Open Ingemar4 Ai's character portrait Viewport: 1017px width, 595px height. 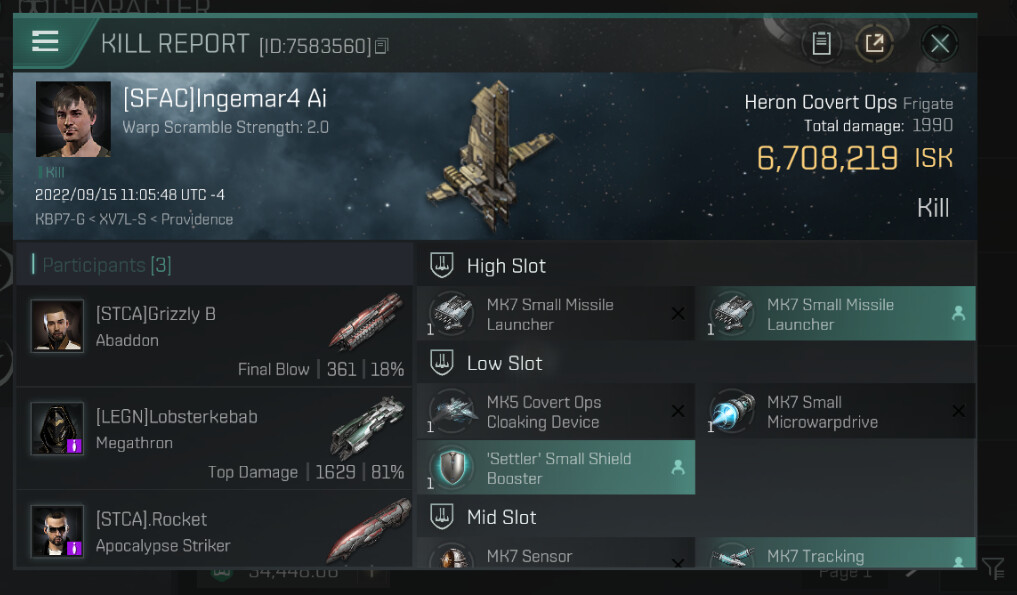[73, 119]
